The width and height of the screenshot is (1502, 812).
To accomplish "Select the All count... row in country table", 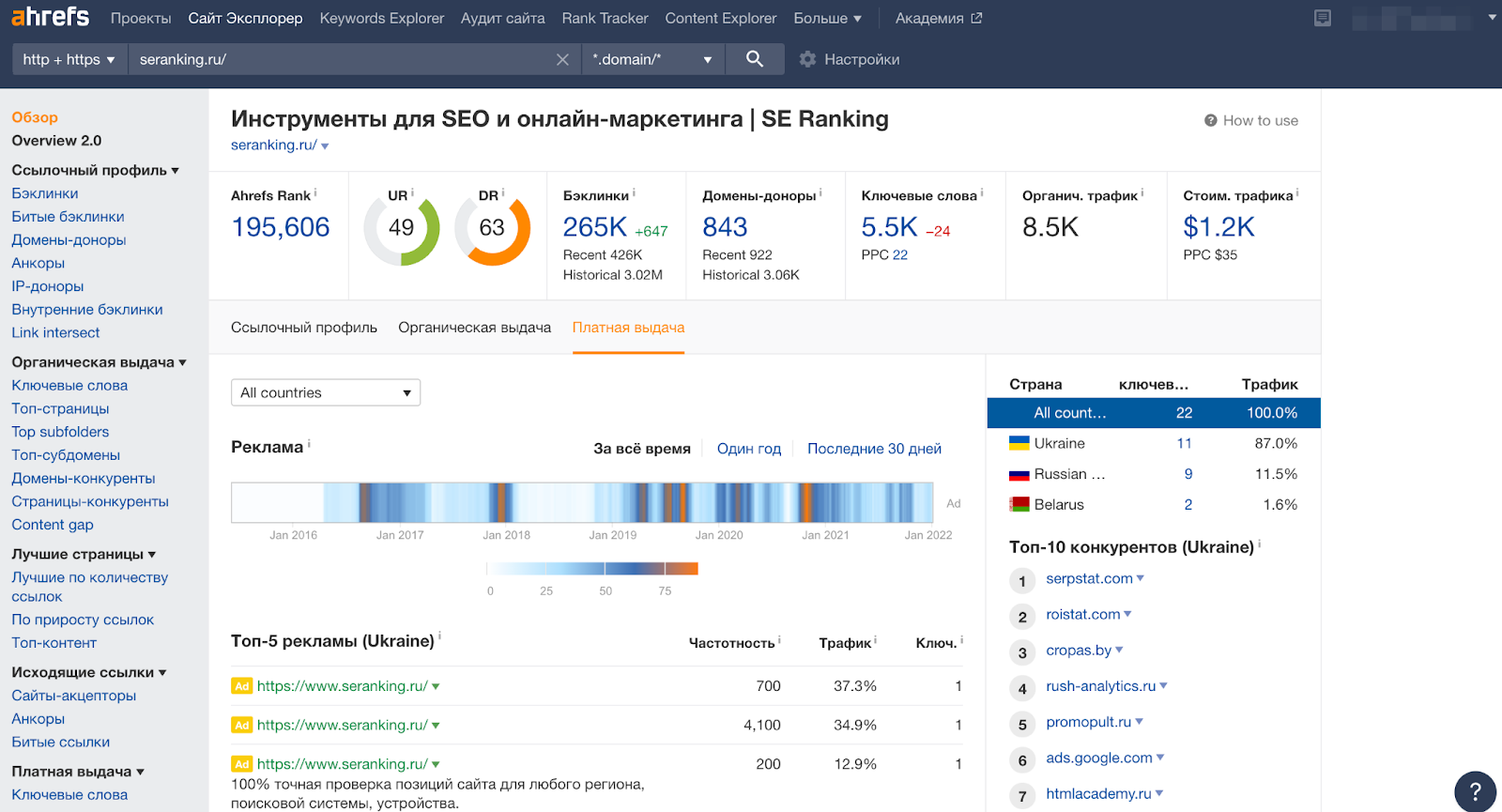I will click(x=1154, y=413).
